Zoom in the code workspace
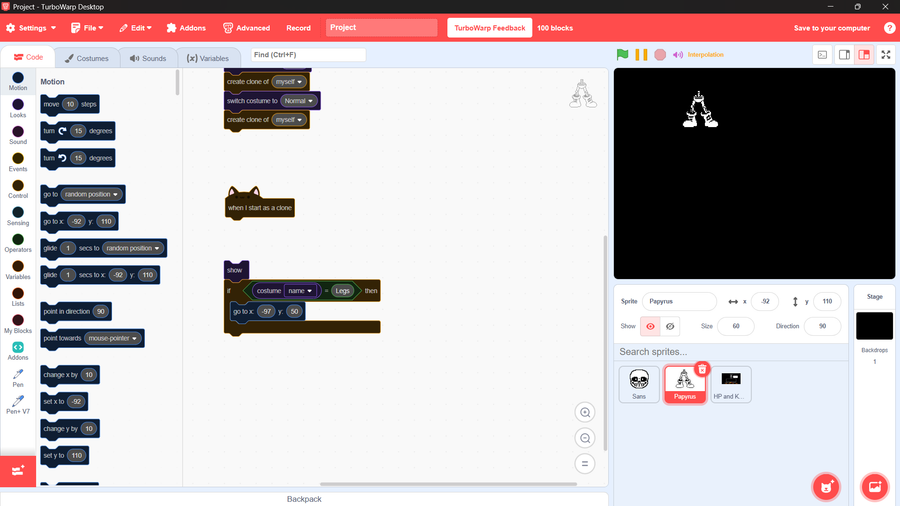This screenshot has height=506, width=900. [x=585, y=412]
